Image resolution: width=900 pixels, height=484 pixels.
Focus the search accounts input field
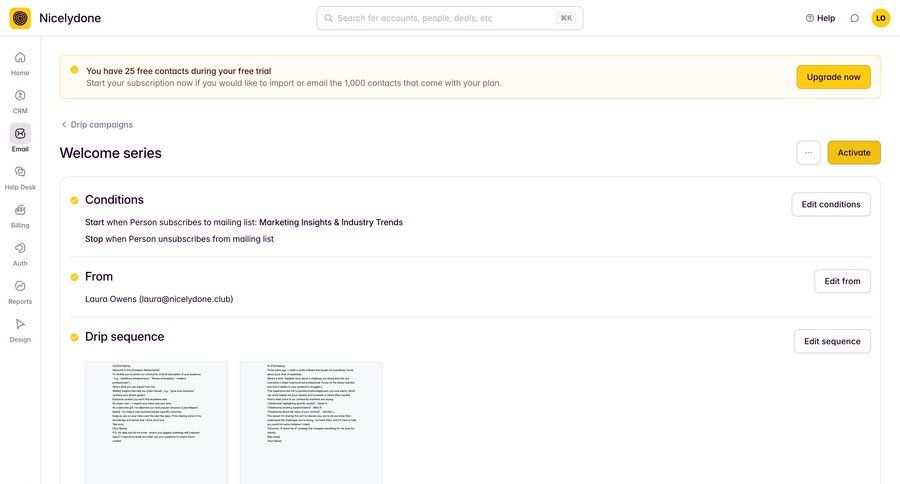click(450, 18)
